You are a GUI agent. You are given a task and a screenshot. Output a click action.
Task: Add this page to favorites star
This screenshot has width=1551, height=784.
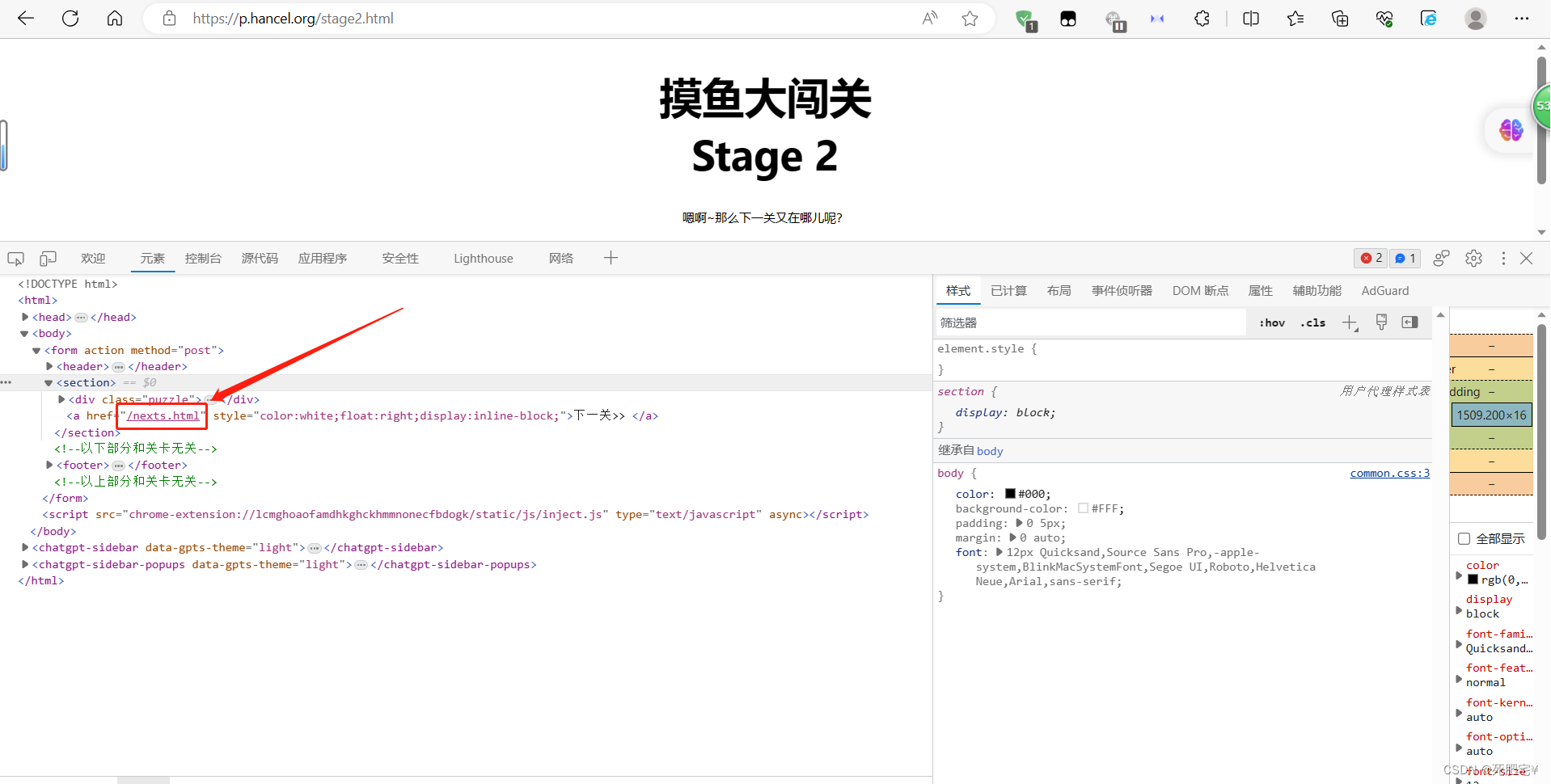[x=970, y=19]
